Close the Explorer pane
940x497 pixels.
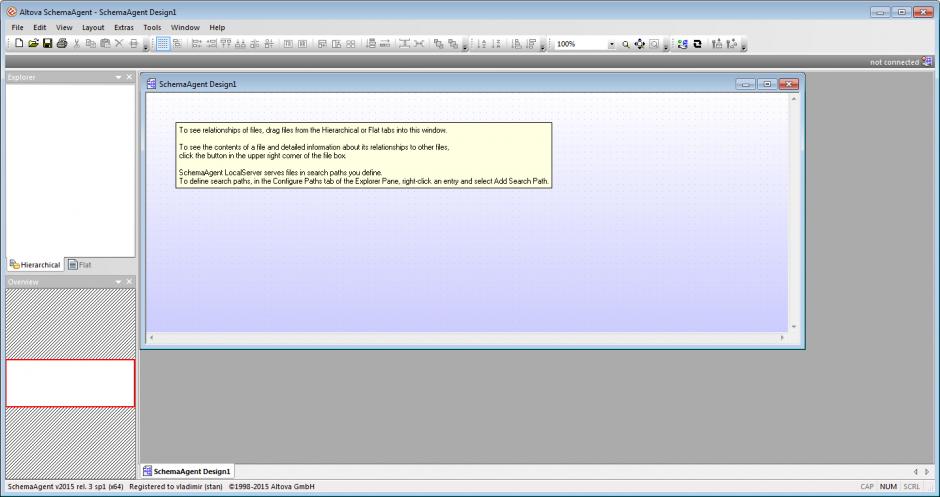pyautogui.click(x=129, y=77)
